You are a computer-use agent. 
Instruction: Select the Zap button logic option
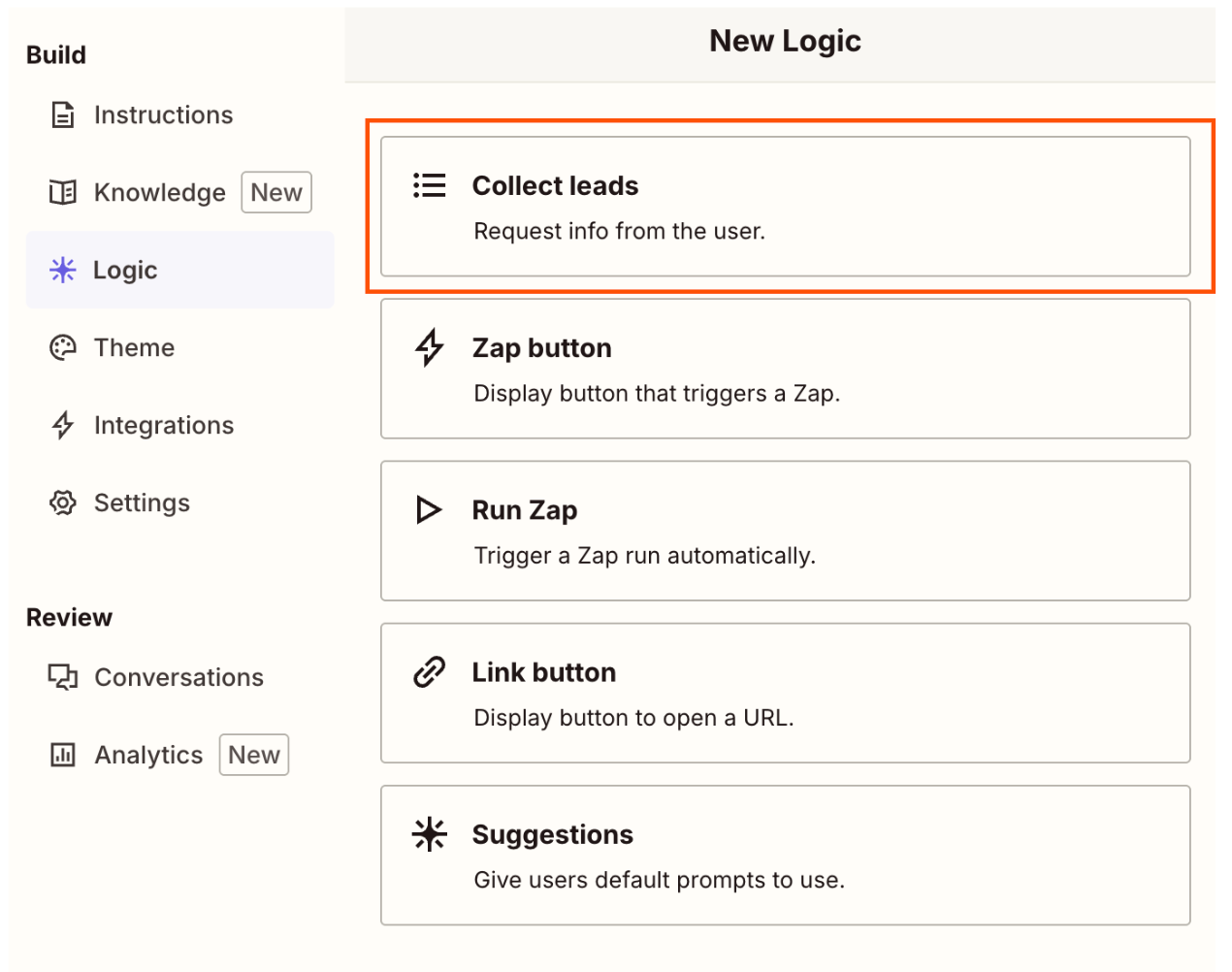click(785, 369)
